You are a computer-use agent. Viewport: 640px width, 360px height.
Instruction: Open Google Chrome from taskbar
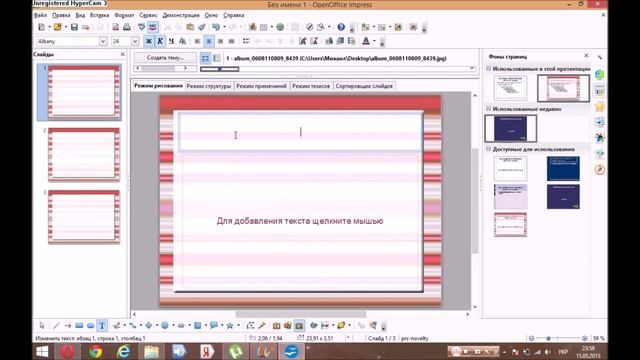point(96,351)
